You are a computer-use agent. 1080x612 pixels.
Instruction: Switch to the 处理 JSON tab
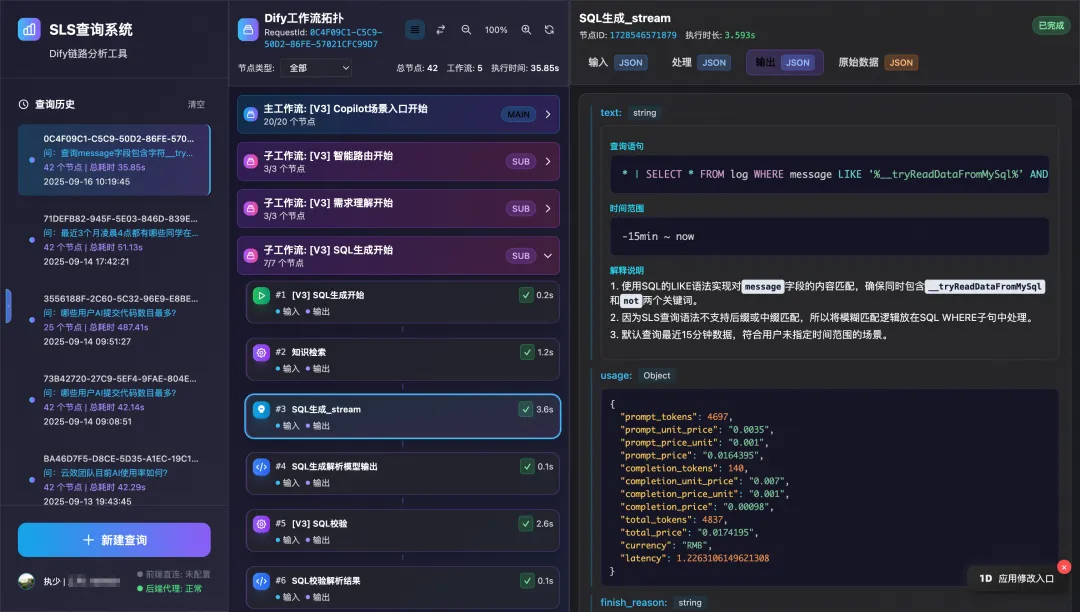699,62
